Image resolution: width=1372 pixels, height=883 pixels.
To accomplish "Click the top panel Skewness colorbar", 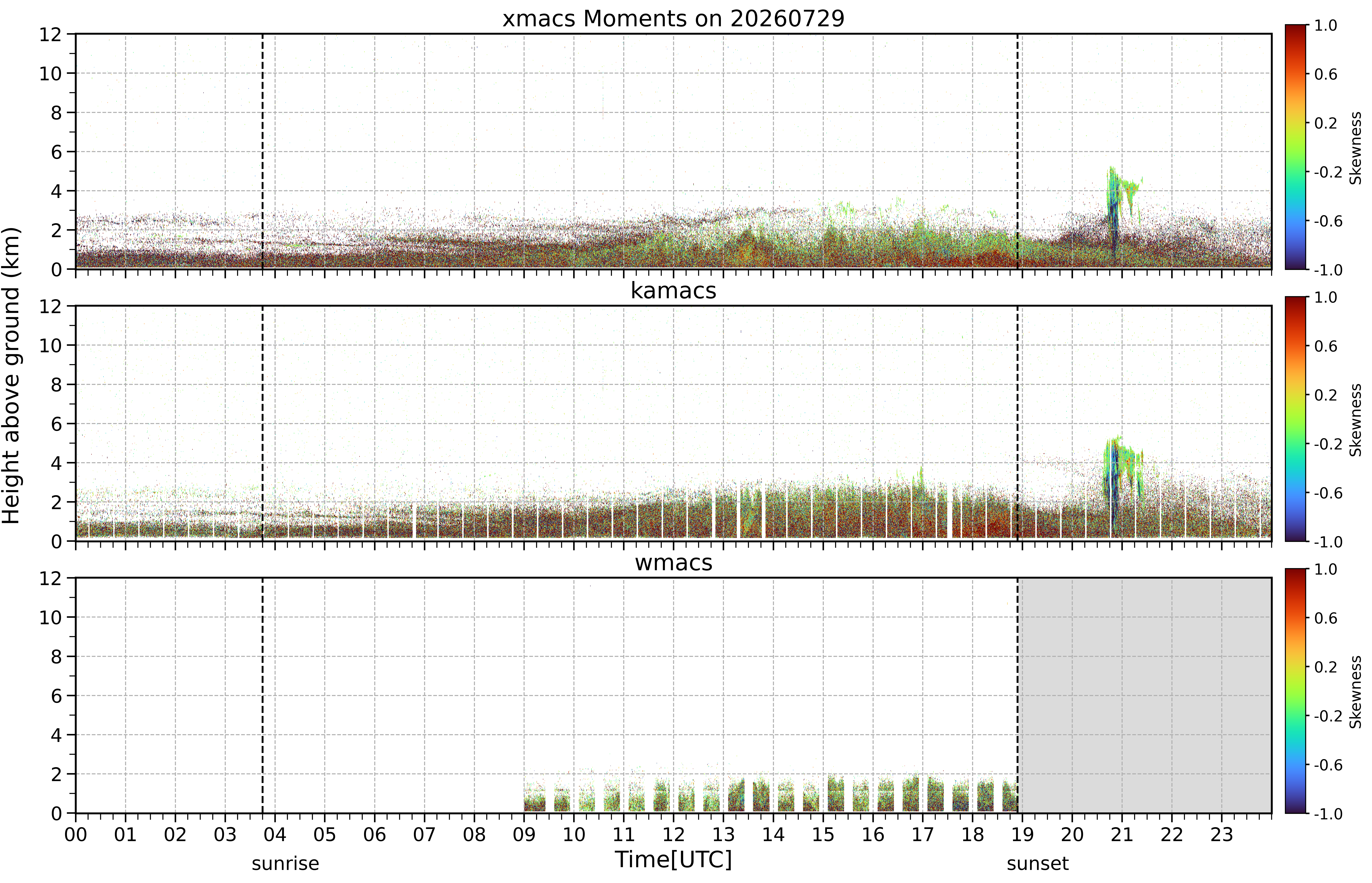I will tap(1295, 147).
